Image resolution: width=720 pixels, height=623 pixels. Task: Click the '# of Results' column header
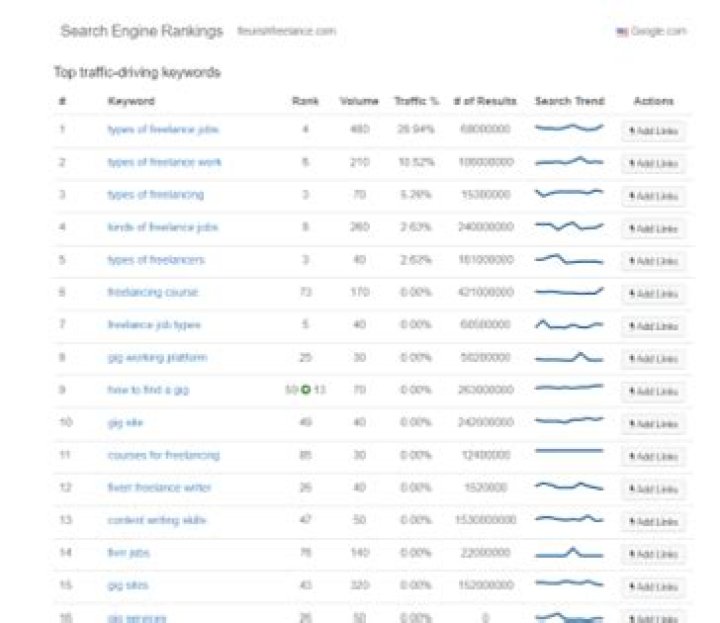click(x=485, y=101)
